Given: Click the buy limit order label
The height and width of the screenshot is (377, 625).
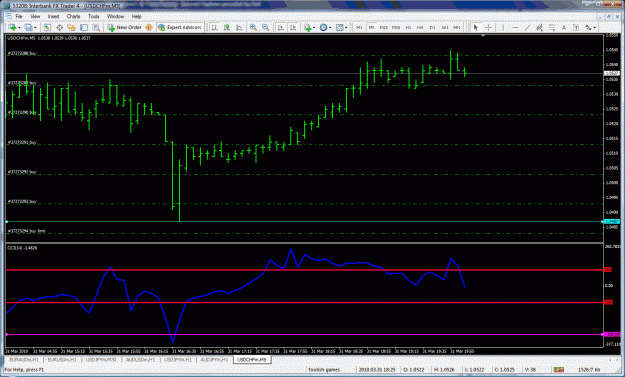Looking at the screenshot, I should [26, 231].
